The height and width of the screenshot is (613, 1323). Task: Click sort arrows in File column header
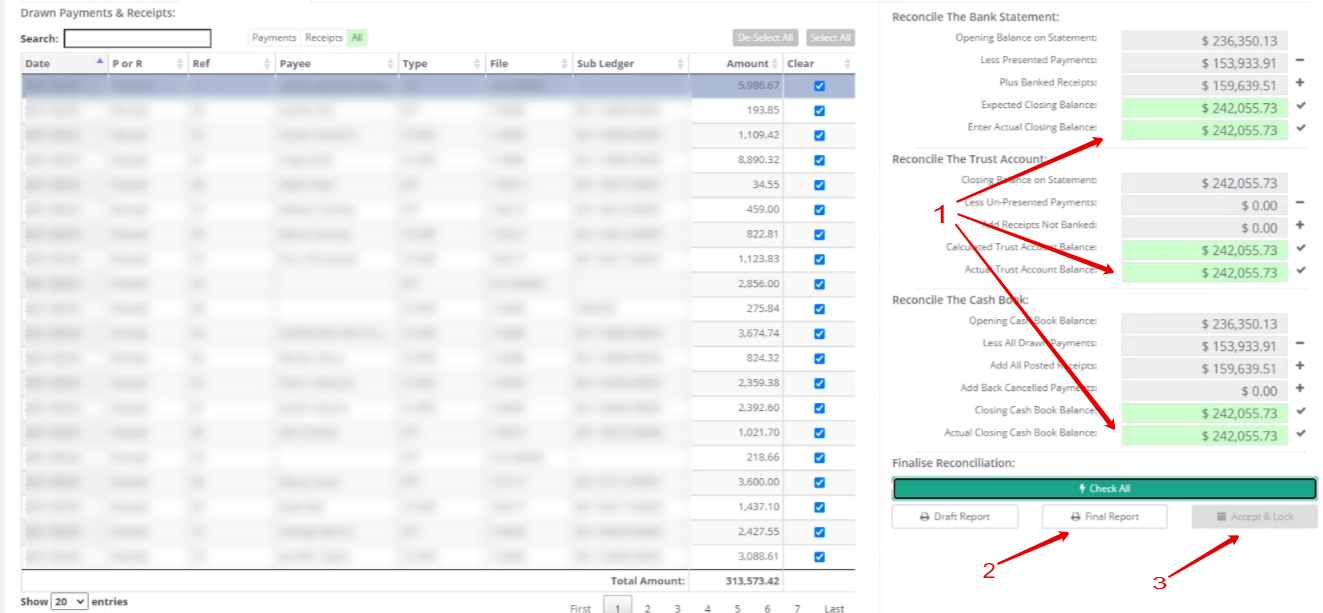(x=562, y=63)
